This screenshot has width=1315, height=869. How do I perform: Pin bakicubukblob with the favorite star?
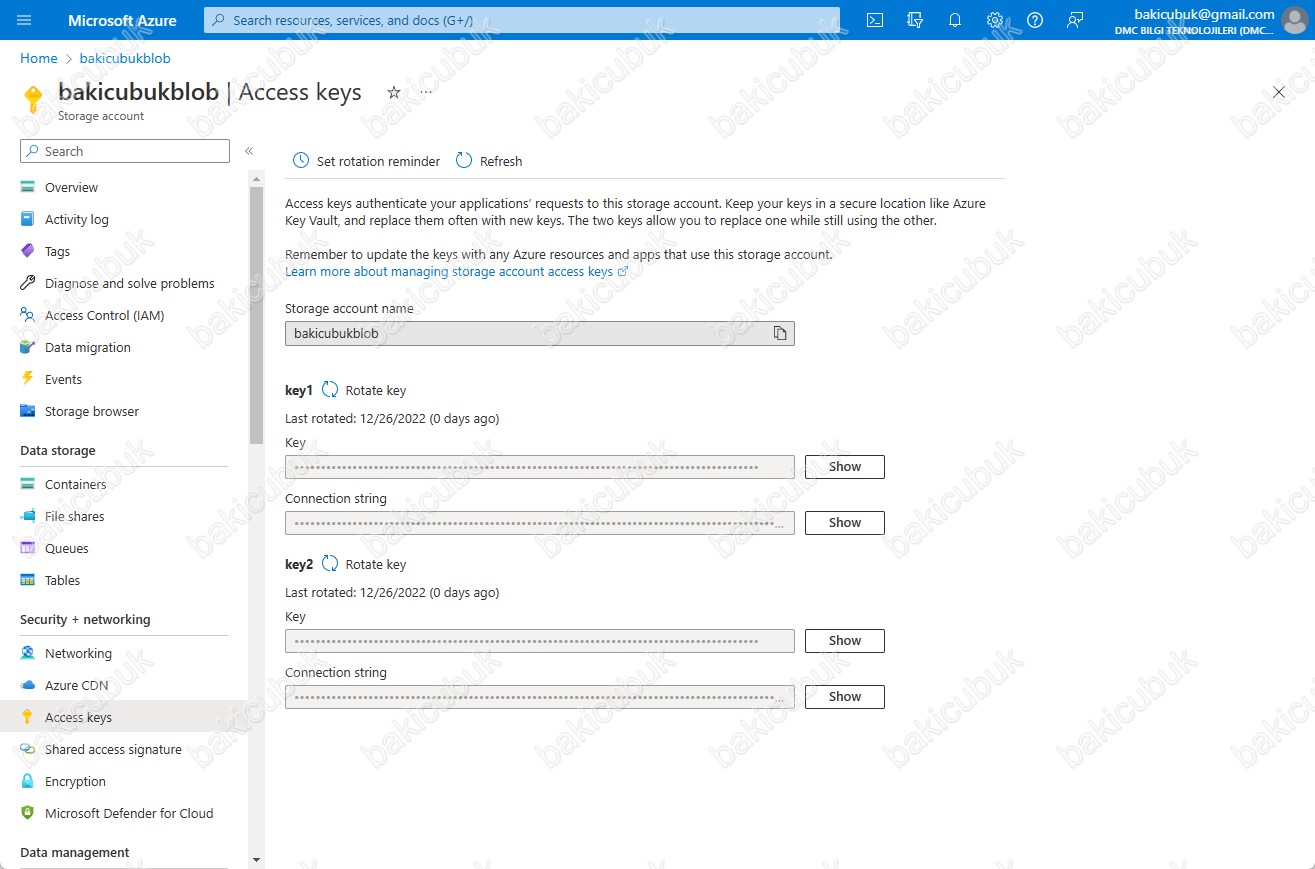coord(394,92)
